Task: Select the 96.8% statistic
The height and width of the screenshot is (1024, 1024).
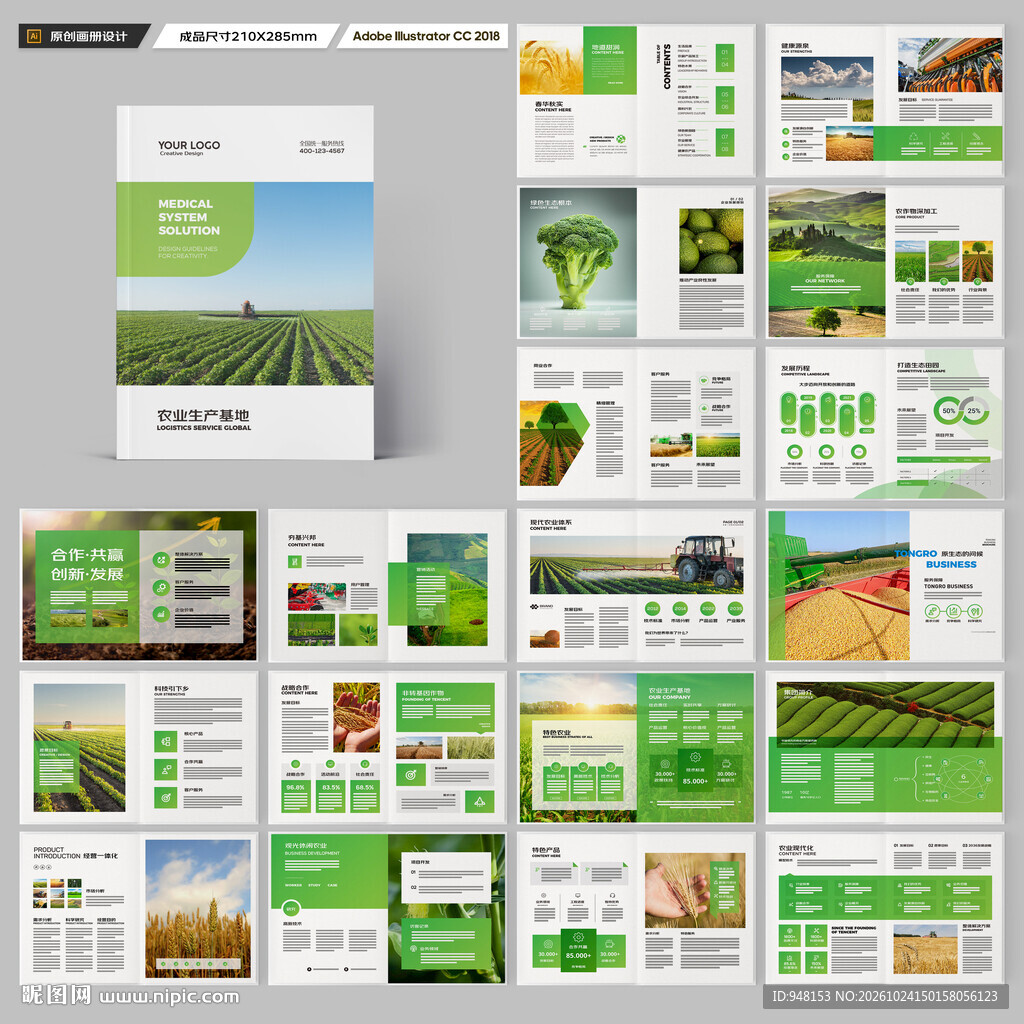Action: pos(295,787)
